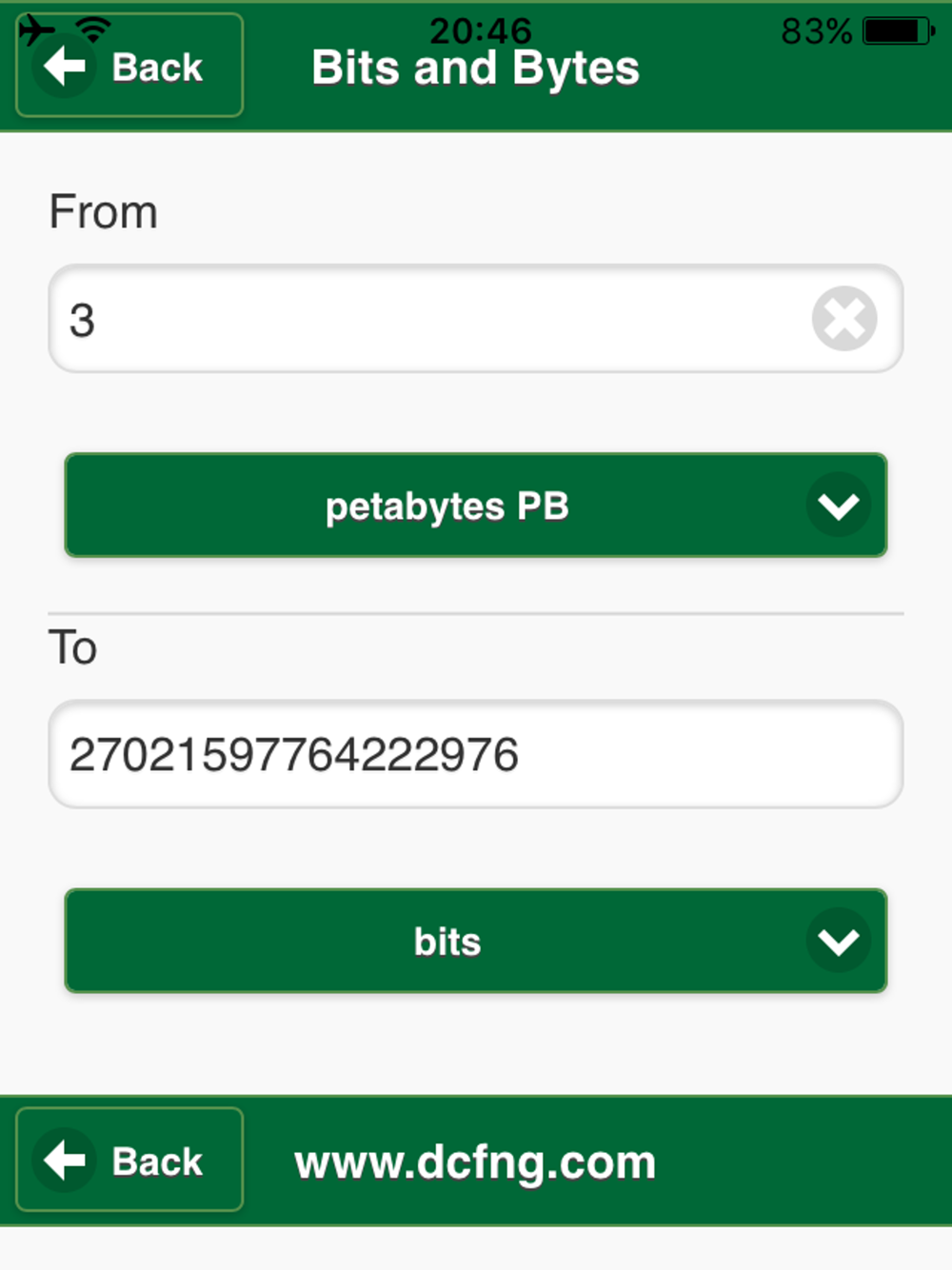Tap the chevron on petabytes PB selector
This screenshot has height=1270, width=952.
pos(838,506)
